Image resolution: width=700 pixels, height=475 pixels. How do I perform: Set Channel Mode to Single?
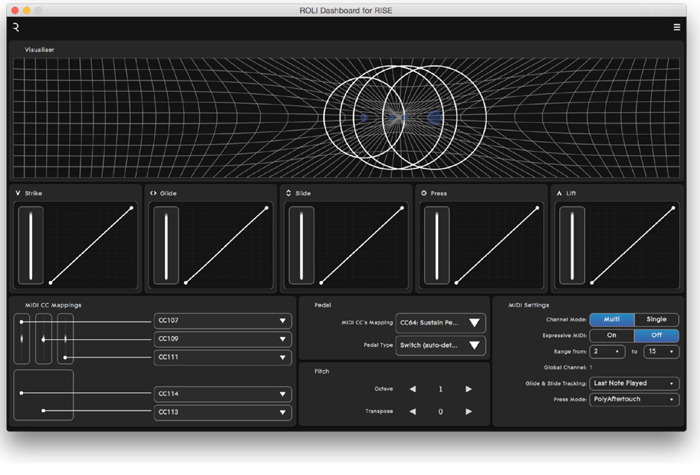[x=656, y=319]
